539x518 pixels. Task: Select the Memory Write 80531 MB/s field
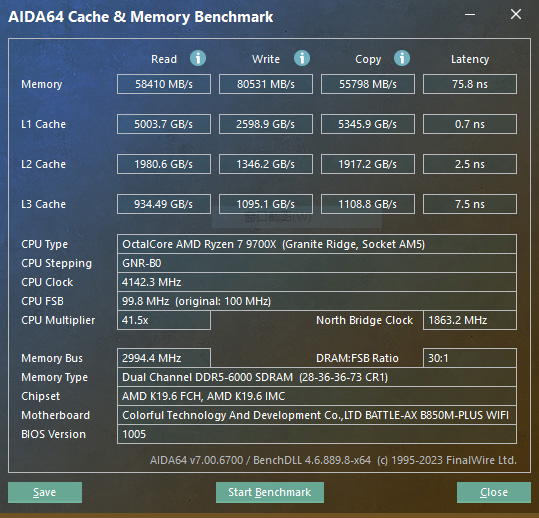pyautogui.click(x=266, y=84)
